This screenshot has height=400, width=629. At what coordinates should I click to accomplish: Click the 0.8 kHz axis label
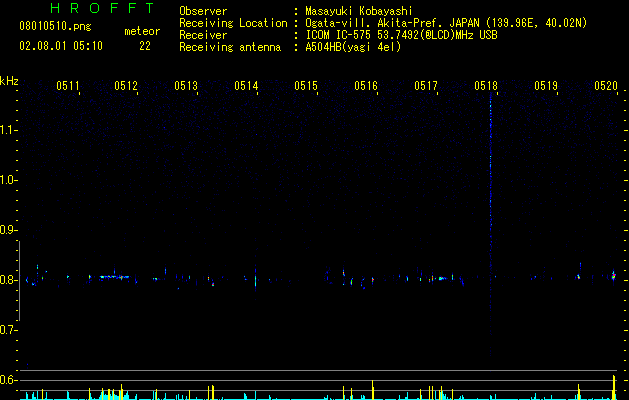pos(8,280)
